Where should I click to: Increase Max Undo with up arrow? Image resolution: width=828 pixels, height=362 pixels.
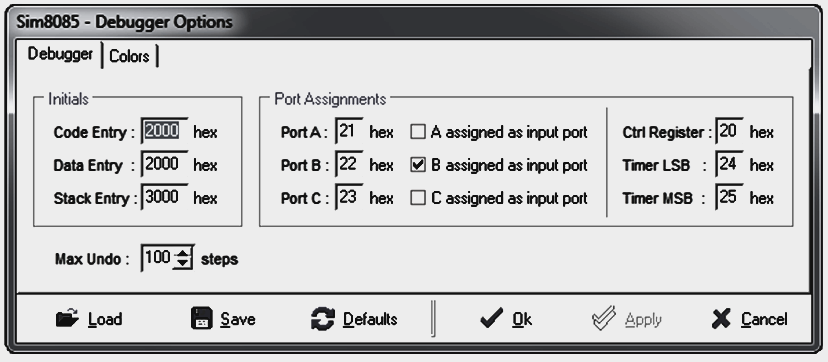(183, 253)
